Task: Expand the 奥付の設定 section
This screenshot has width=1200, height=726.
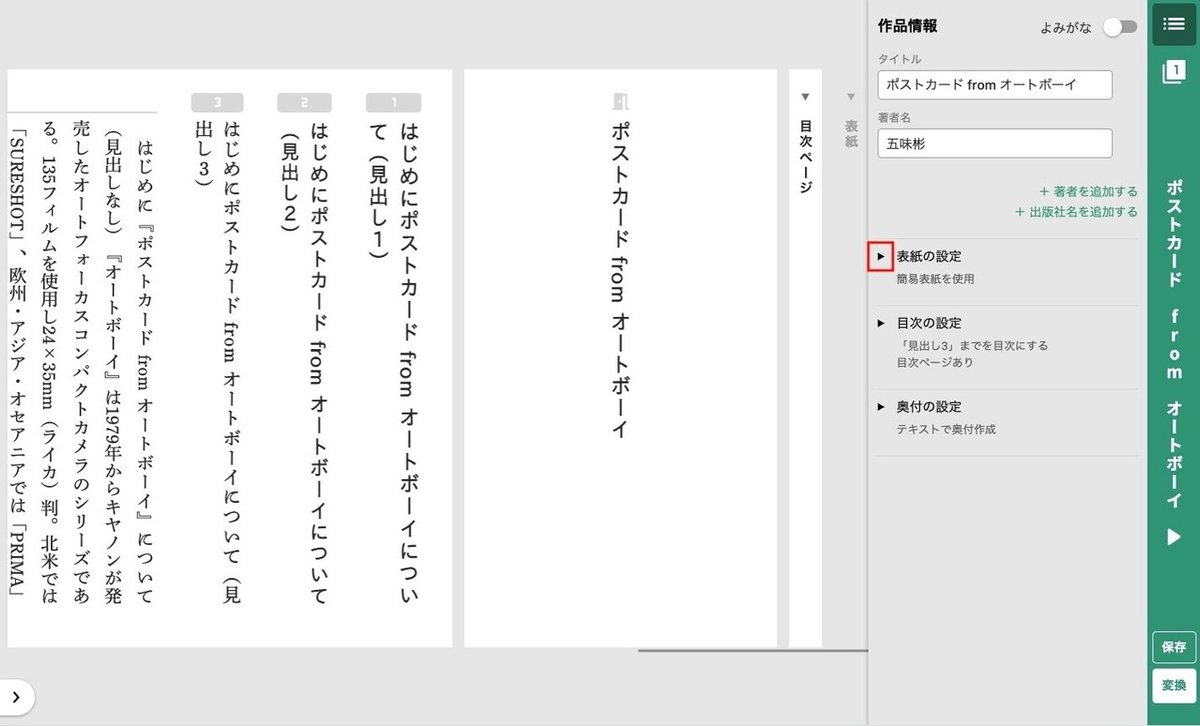Action: pyautogui.click(x=881, y=406)
